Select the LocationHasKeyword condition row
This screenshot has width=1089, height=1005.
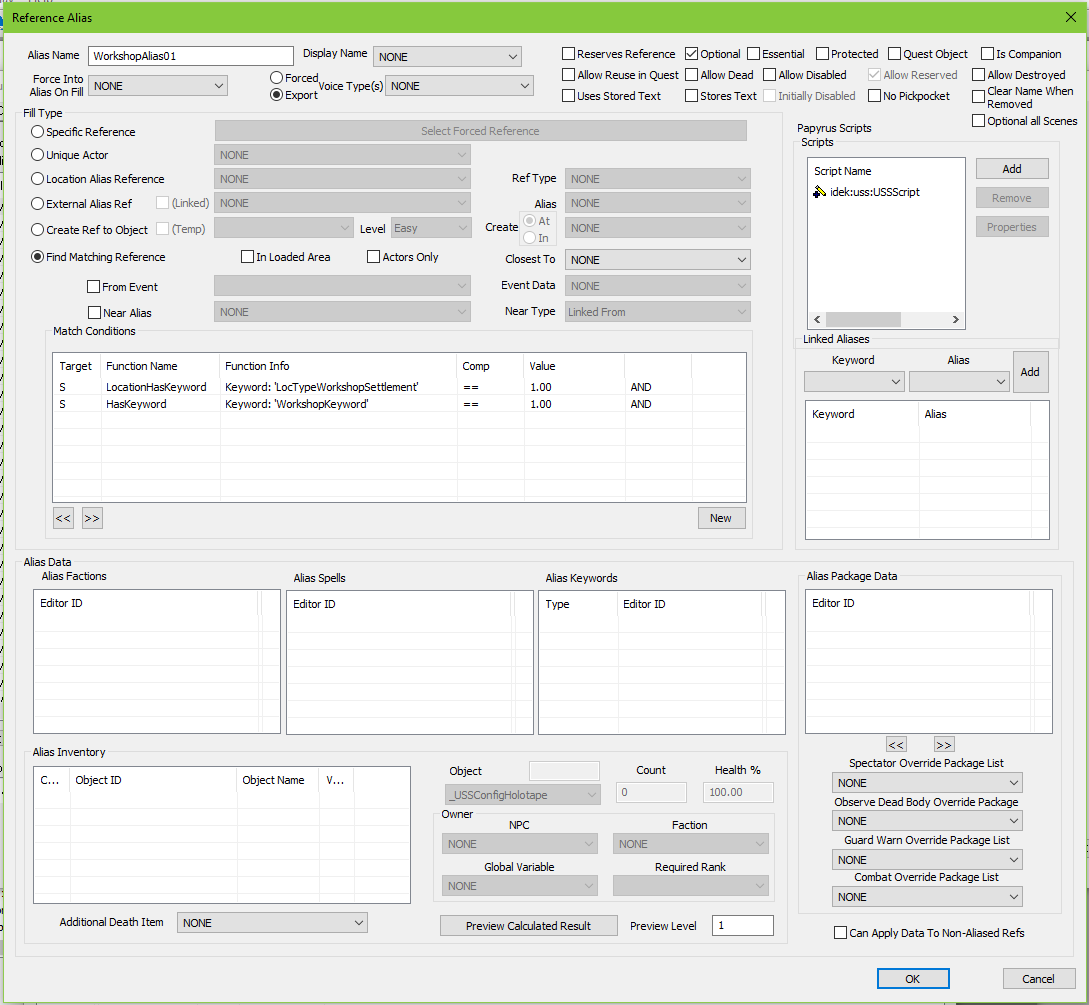point(156,387)
